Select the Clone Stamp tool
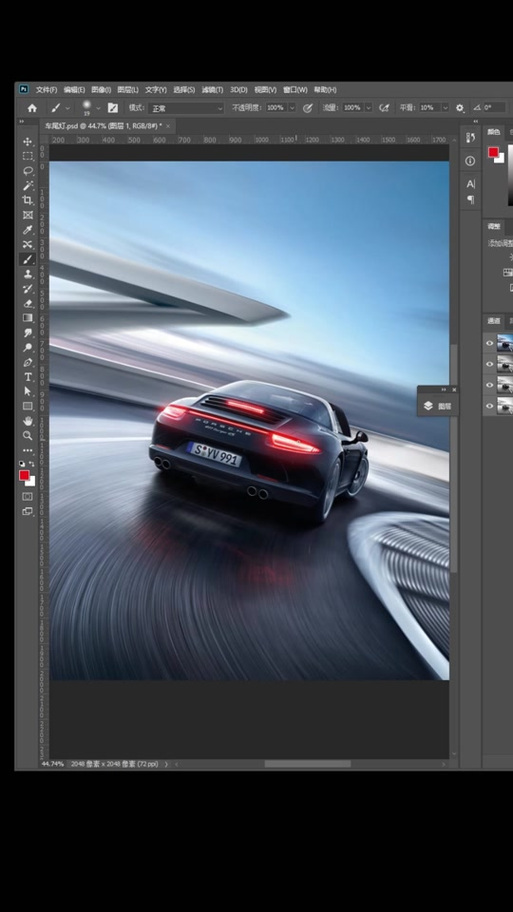Image resolution: width=513 pixels, height=912 pixels. 27,274
